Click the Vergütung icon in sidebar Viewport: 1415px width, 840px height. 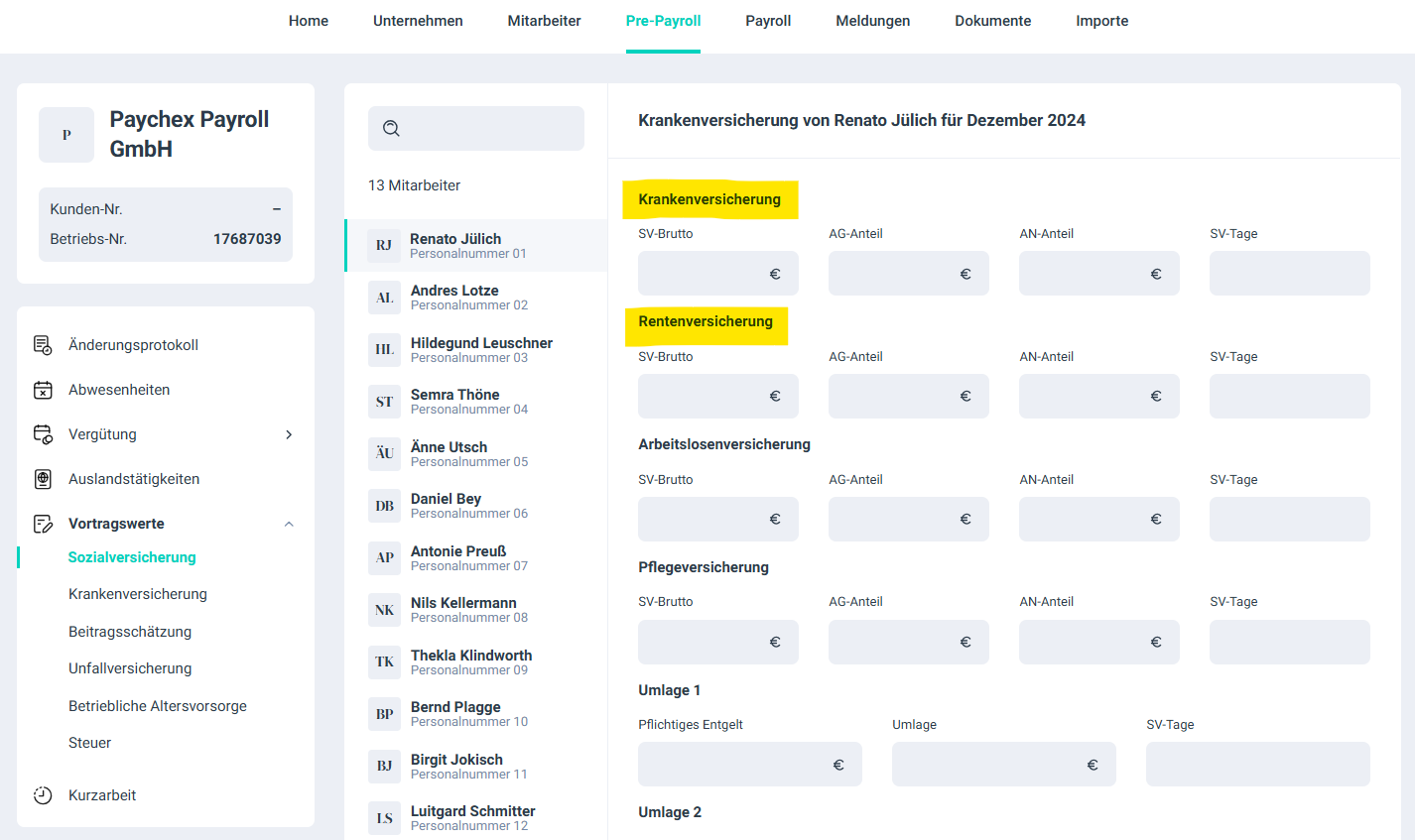click(x=43, y=434)
